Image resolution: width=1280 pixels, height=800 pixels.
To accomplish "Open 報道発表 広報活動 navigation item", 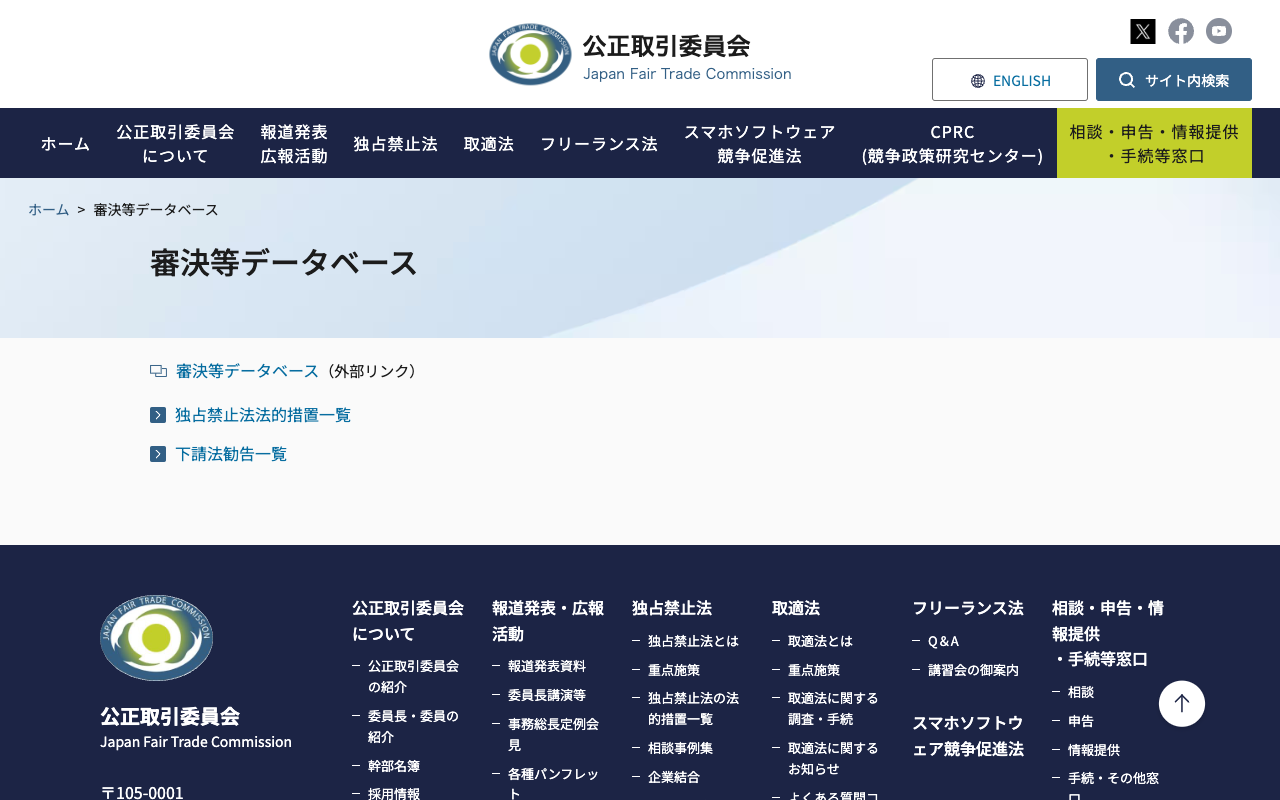I will click(x=294, y=143).
